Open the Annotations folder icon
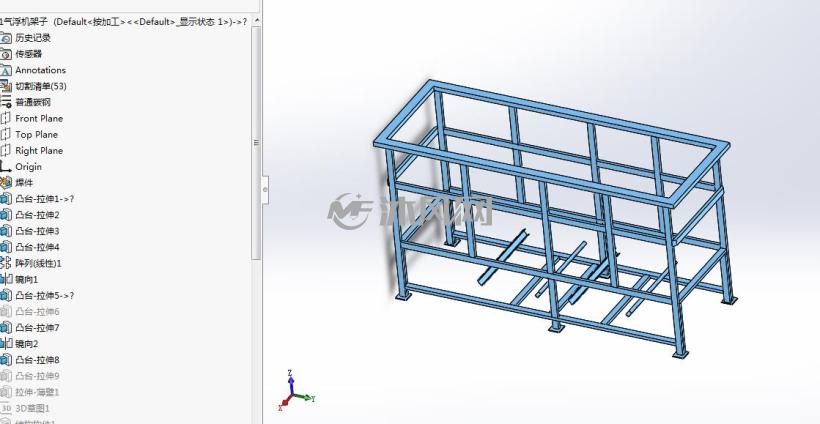Screen dimensions: 820x424 pyautogui.click(x=5, y=70)
